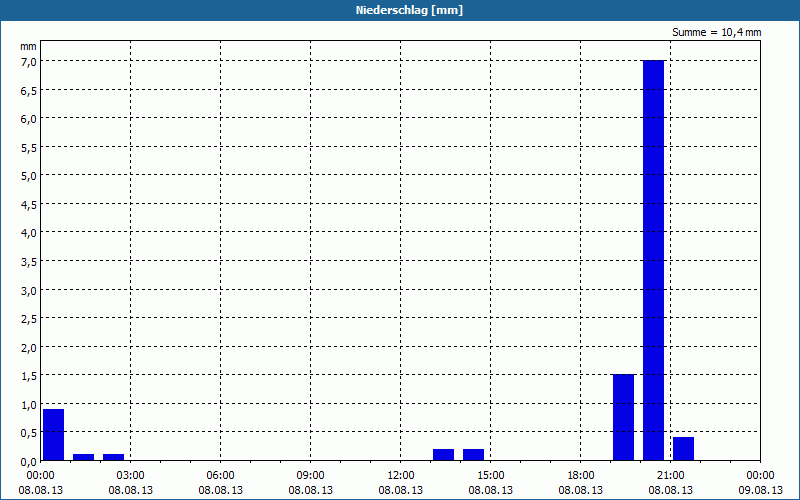This screenshot has width=800, height=500.
Task: Select the 0,0 y-axis value
Action: click(x=28, y=462)
